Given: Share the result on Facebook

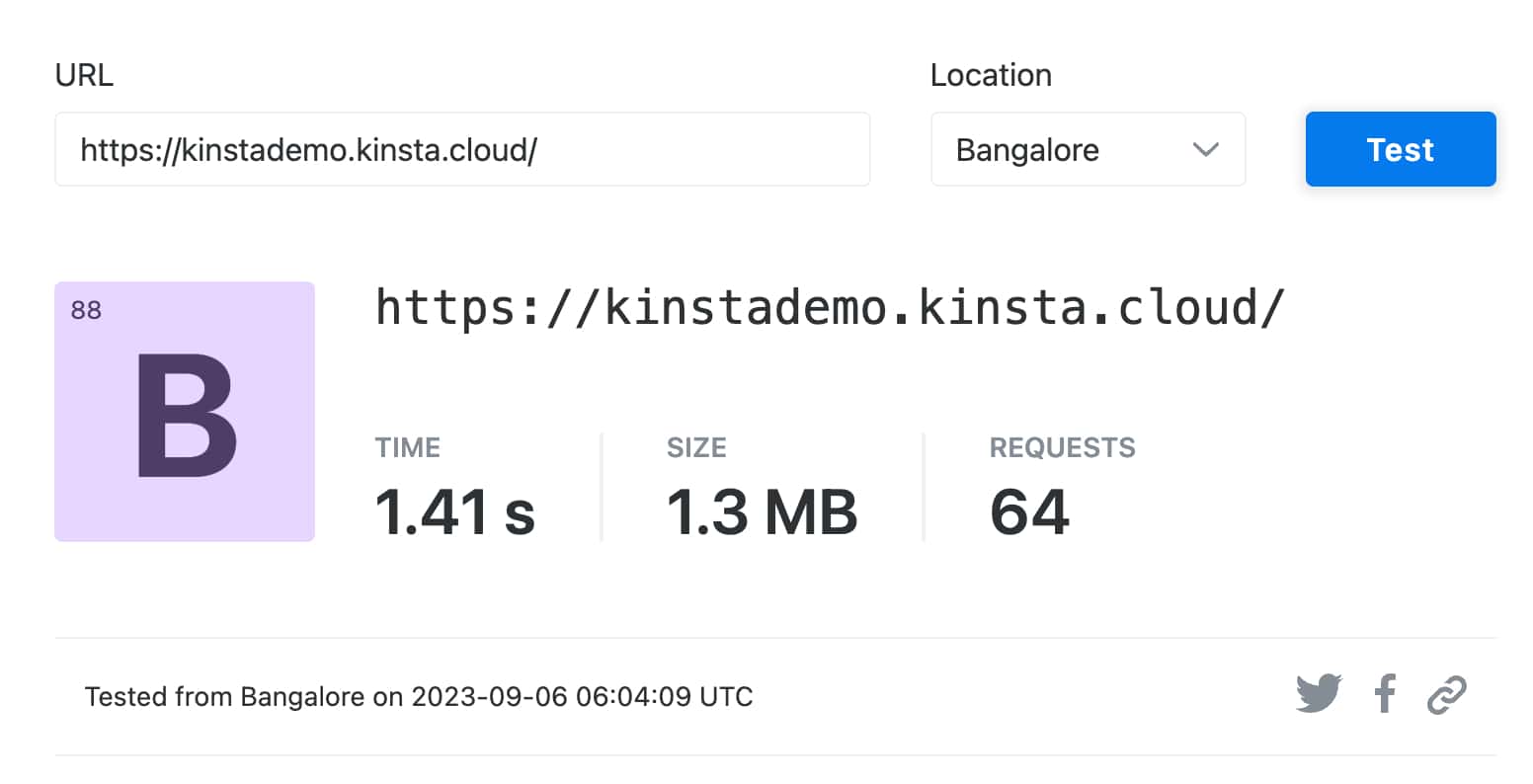Looking at the screenshot, I should tap(1385, 693).
